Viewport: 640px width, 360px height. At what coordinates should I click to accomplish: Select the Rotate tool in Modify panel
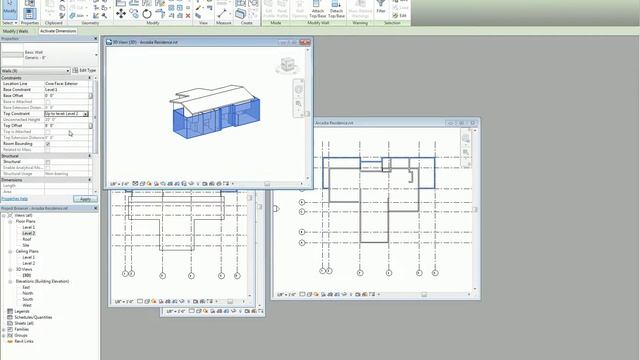[x=147, y=14]
